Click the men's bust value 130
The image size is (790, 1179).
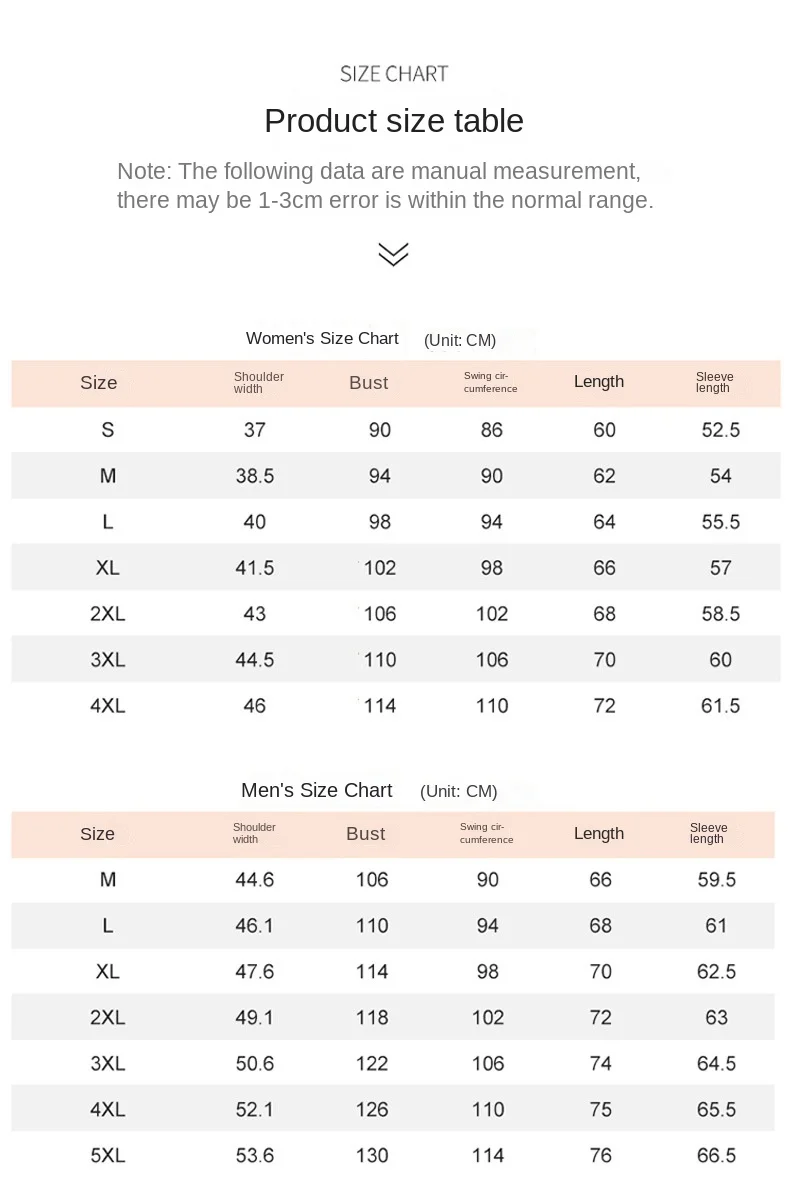click(372, 1156)
